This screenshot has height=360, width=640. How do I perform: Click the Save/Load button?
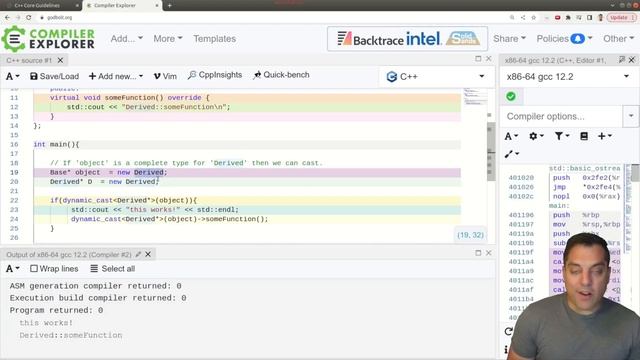tap(54, 76)
